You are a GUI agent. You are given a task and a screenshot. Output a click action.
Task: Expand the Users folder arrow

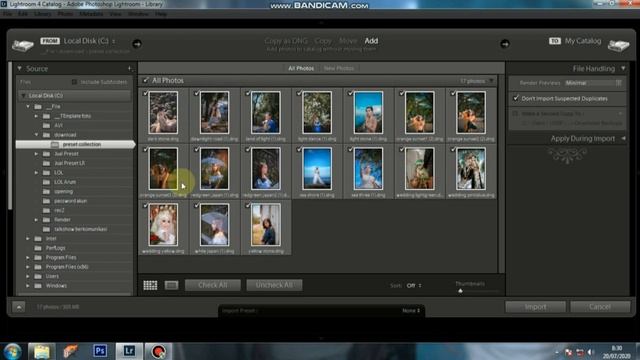point(28,276)
